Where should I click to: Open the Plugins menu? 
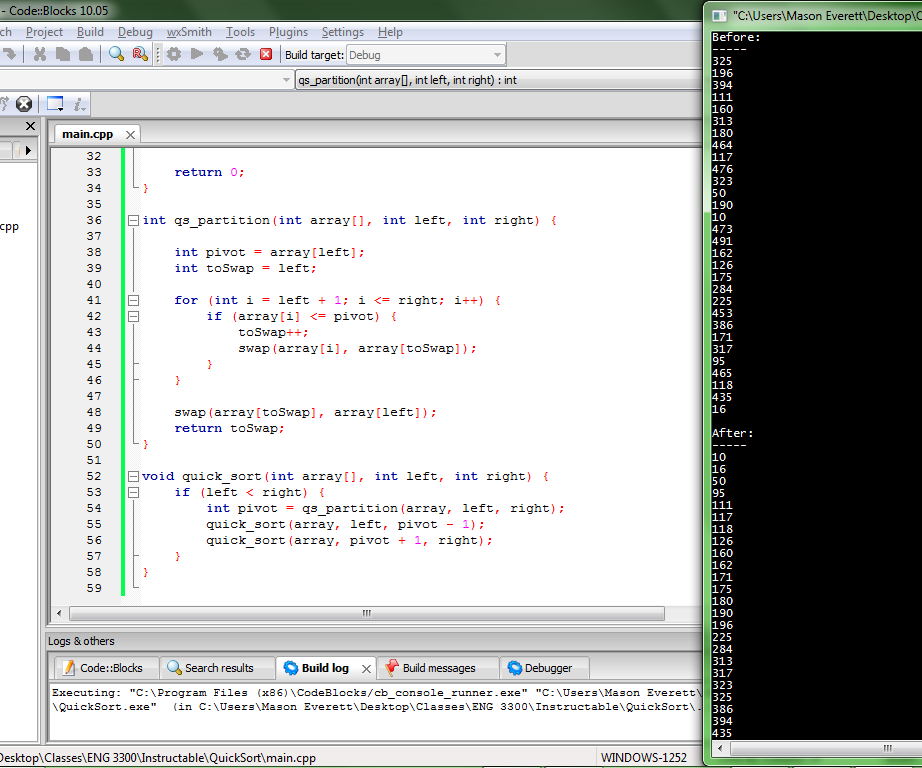(x=288, y=32)
